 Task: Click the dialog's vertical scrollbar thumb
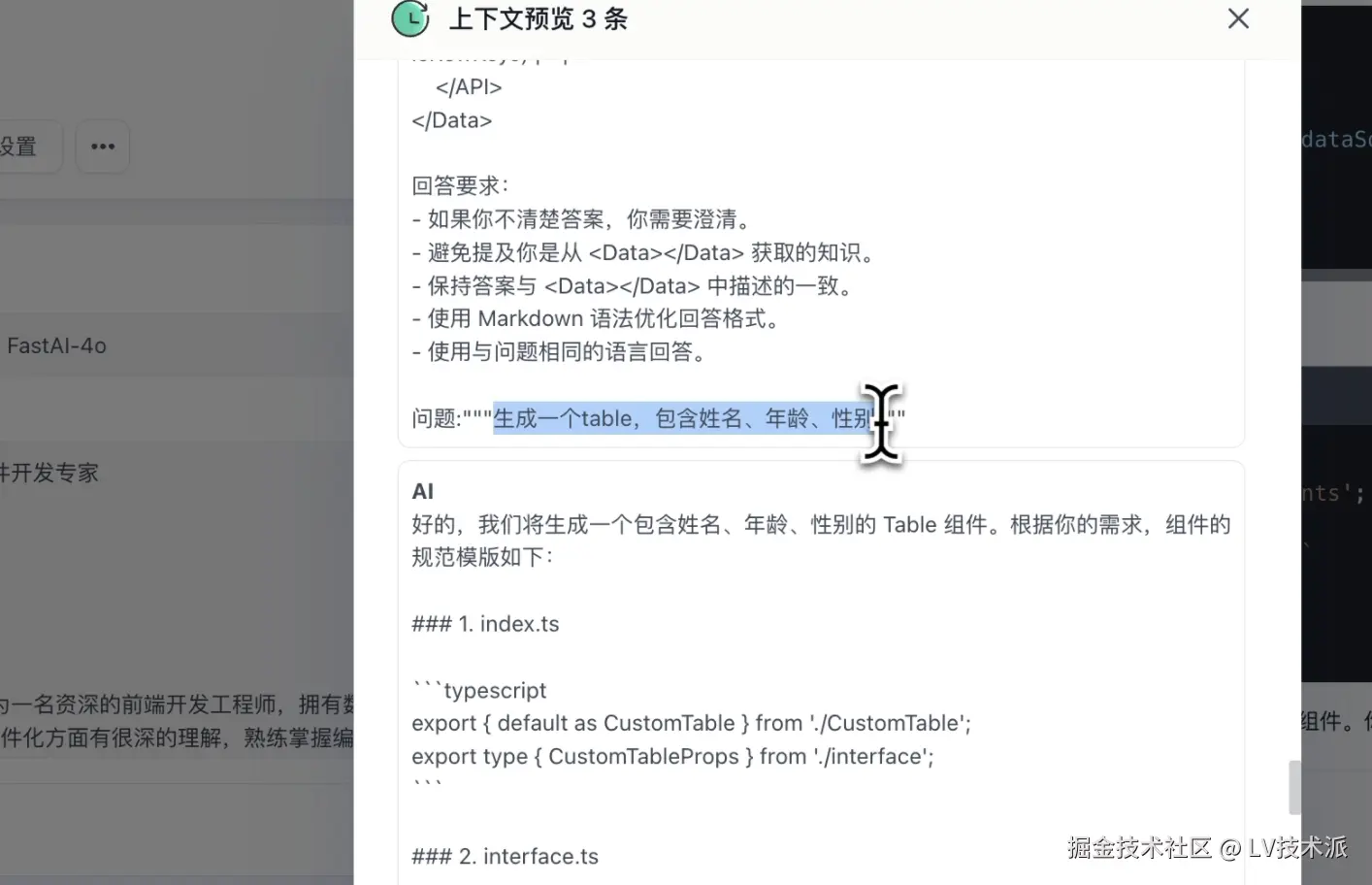(1294, 787)
